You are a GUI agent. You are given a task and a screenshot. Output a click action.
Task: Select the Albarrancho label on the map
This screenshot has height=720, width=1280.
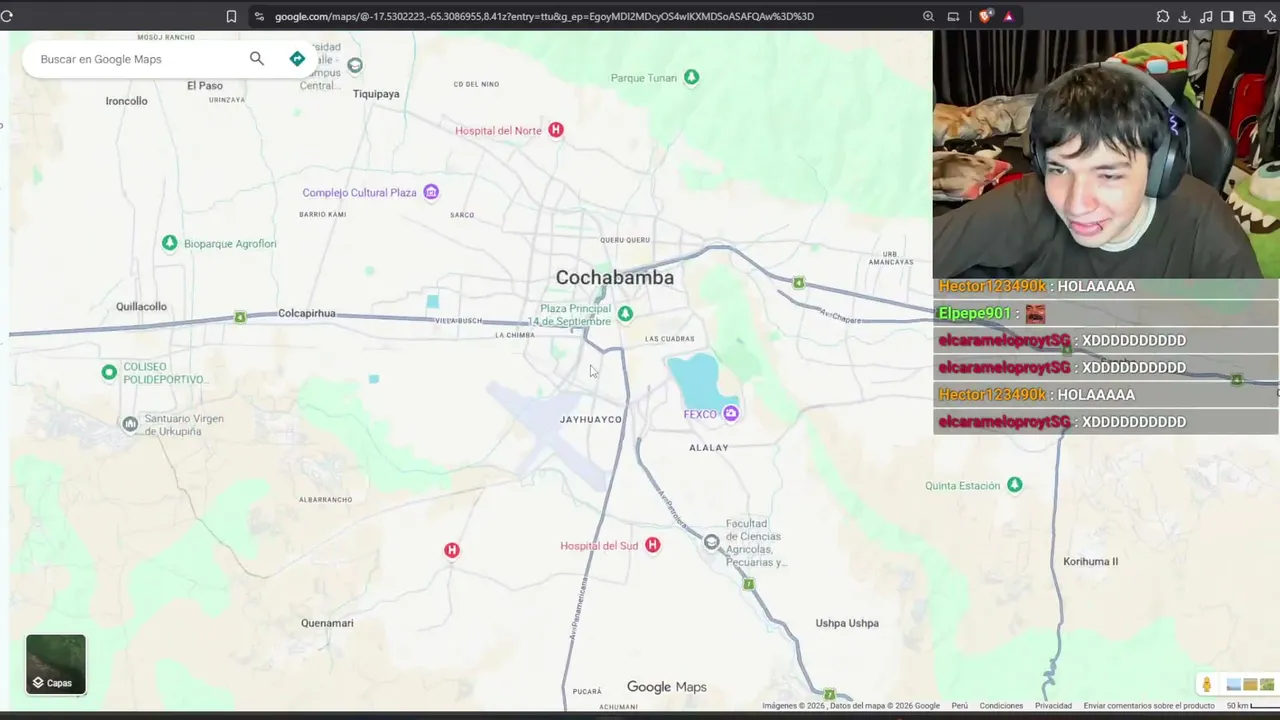tap(325, 500)
